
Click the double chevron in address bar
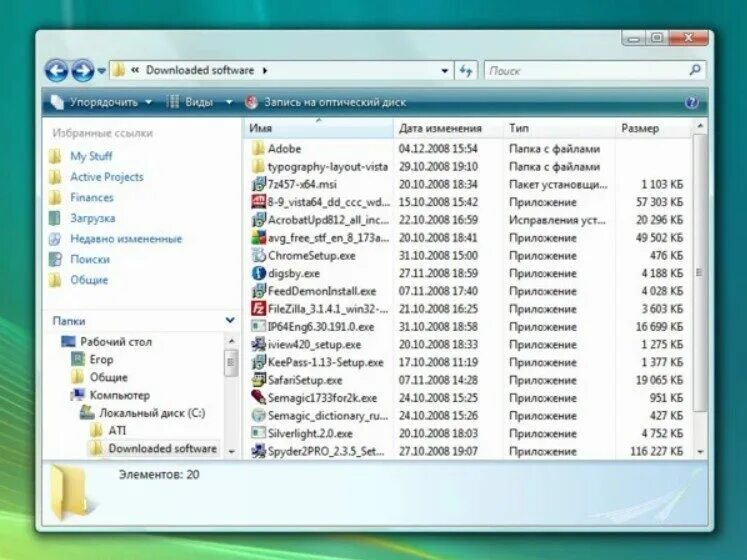(x=135, y=70)
